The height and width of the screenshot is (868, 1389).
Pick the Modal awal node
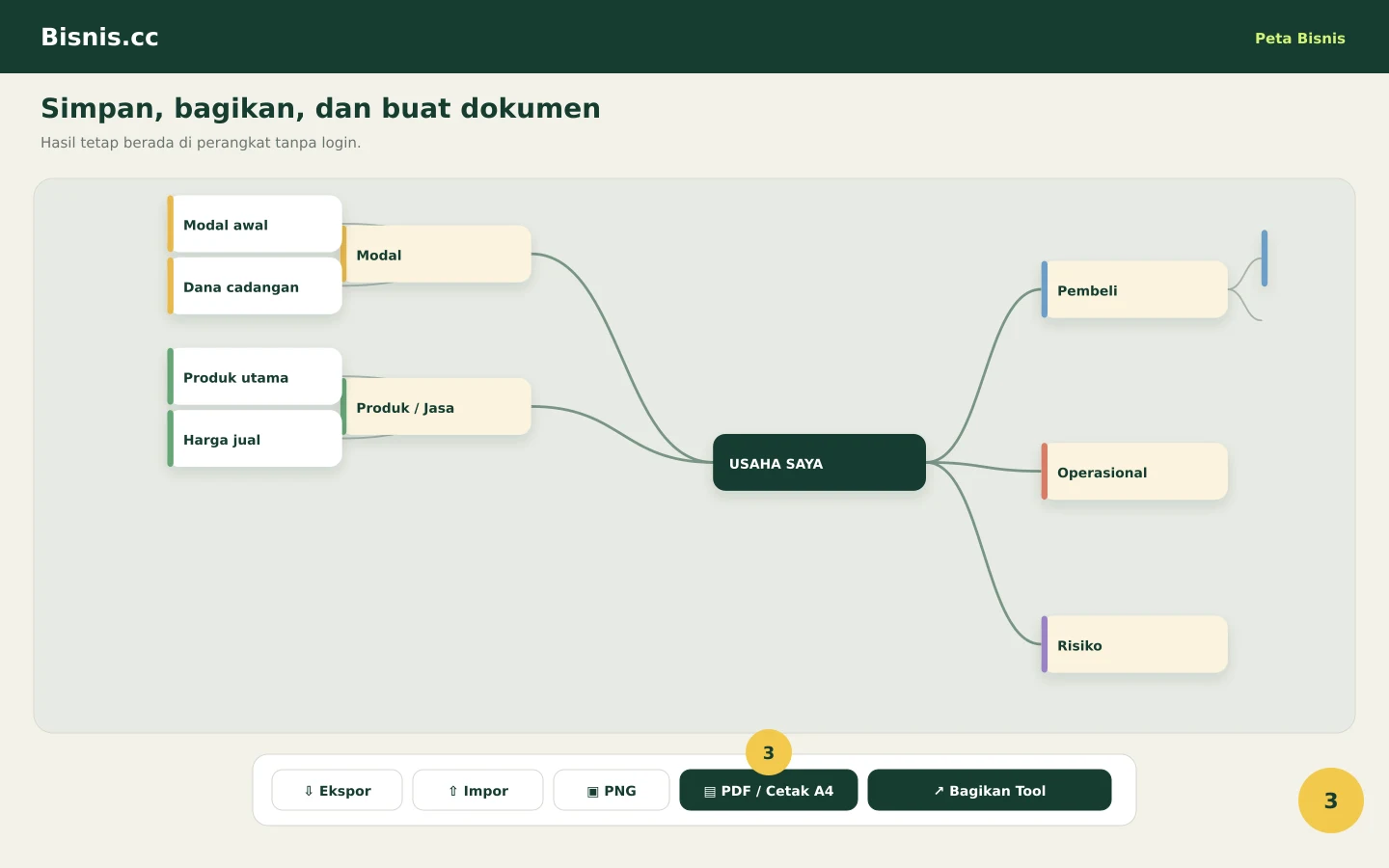(255, 224)
